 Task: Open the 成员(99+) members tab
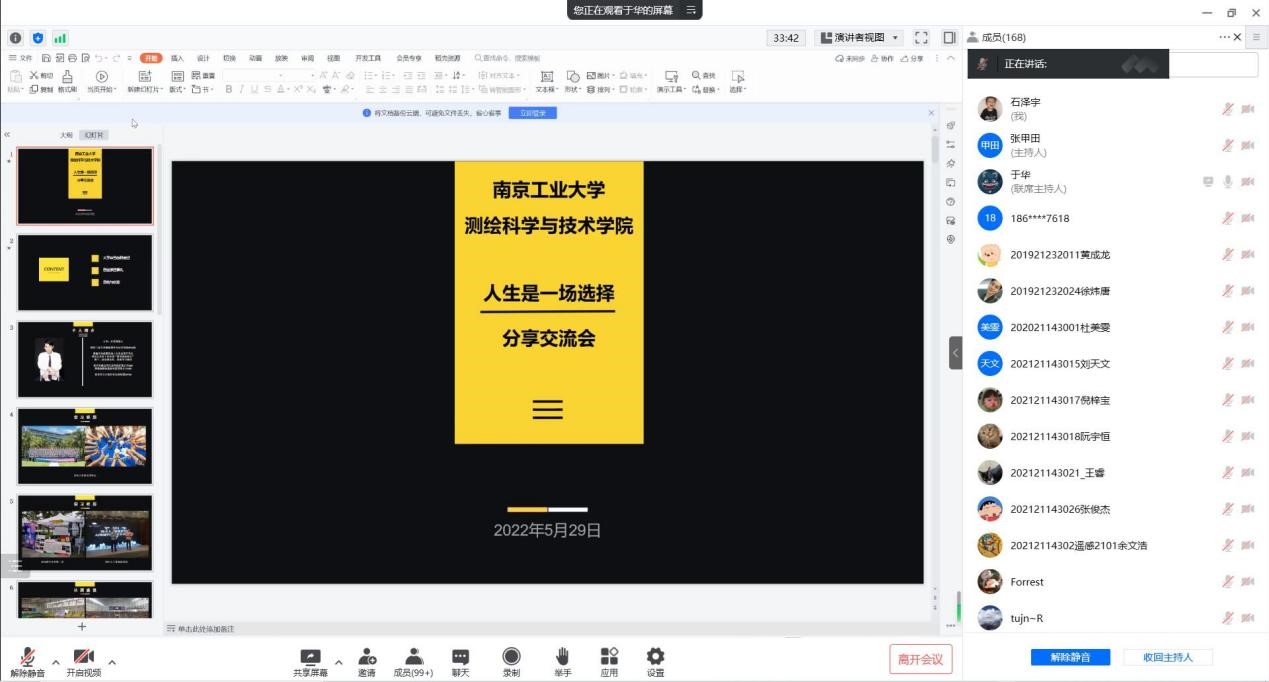(x=413, y=659)
